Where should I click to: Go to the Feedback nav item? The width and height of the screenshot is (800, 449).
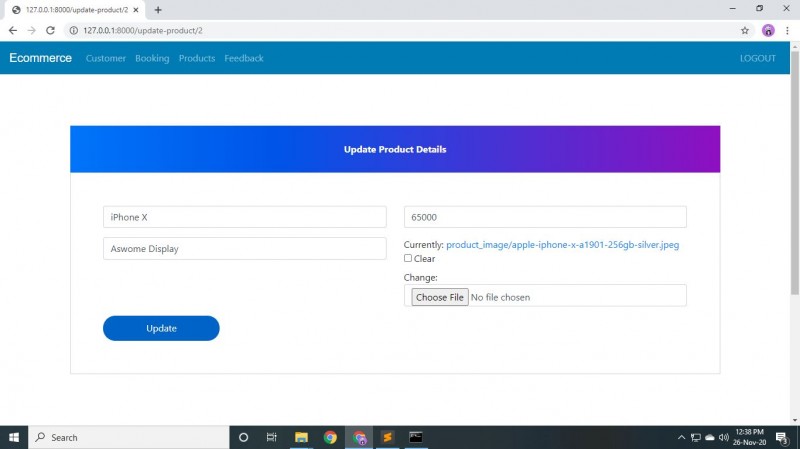coord(244,58)
